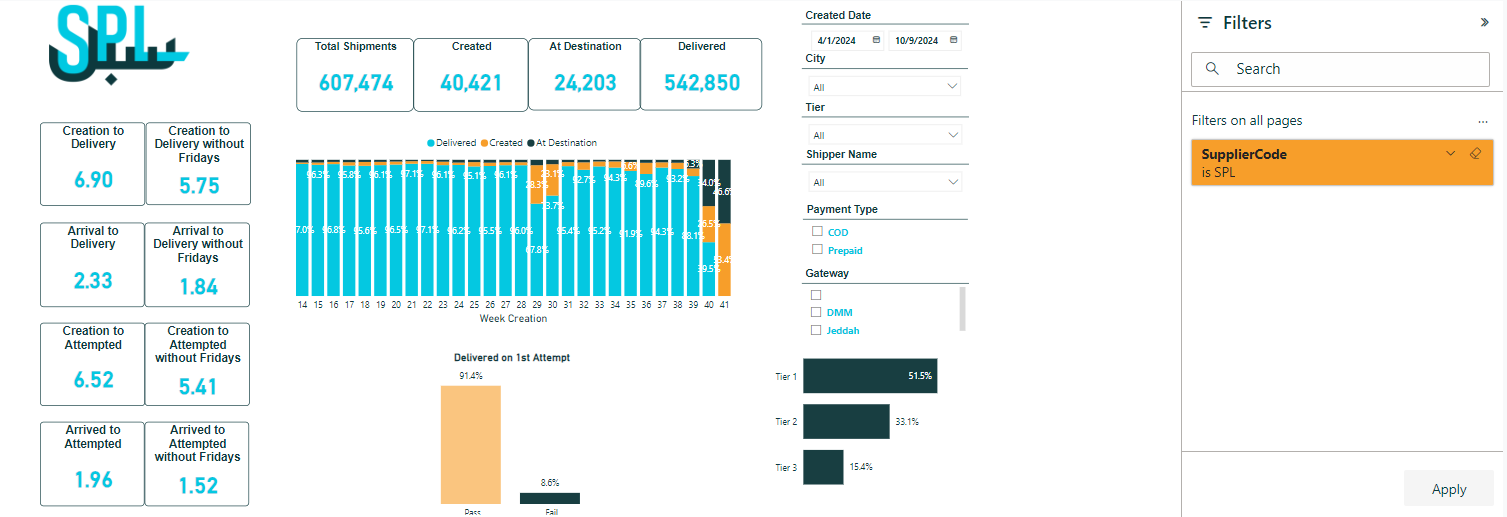Check the Prepaid payment type box
Image resolution: width=1507 pixels, height=517 pixels.
[817, 250]
